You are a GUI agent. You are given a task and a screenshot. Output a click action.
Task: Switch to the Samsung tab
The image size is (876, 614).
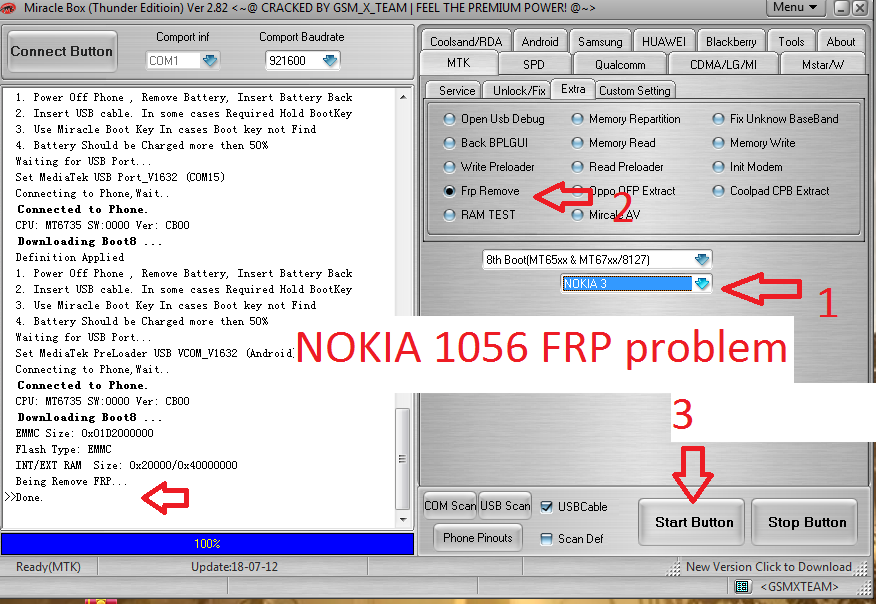coord(600,42)
